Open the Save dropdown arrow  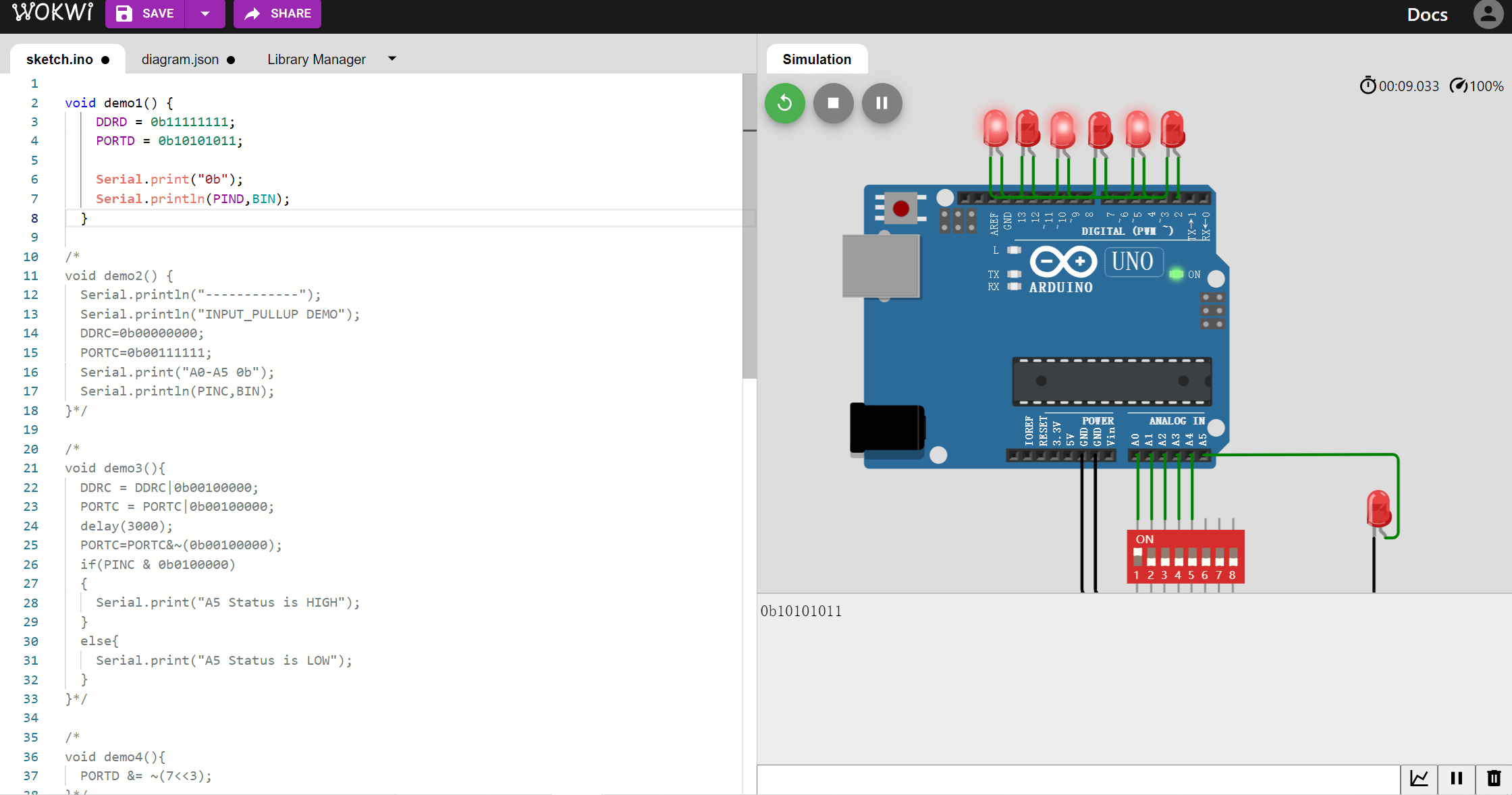pos(205,13)
